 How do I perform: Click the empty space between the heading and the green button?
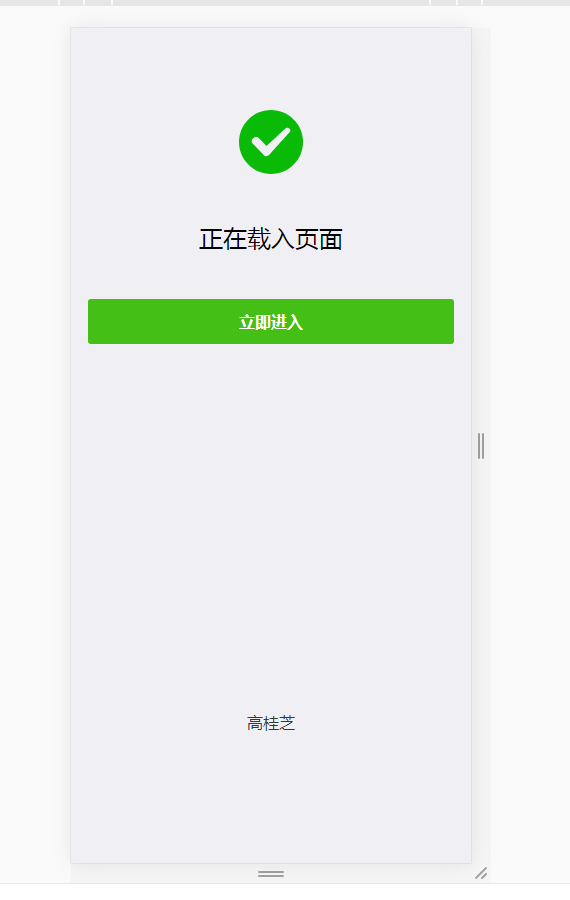[x=271, y=276]
